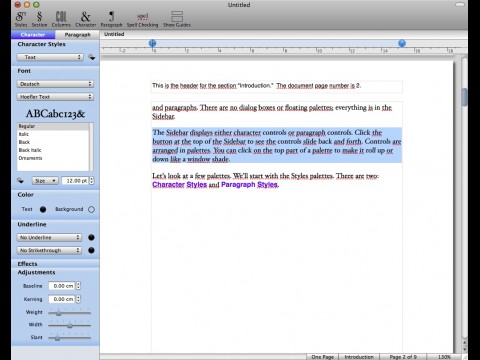Screen dimensions: 480x360
Task: Select Black typeface in list
Action: pos(53,142)
